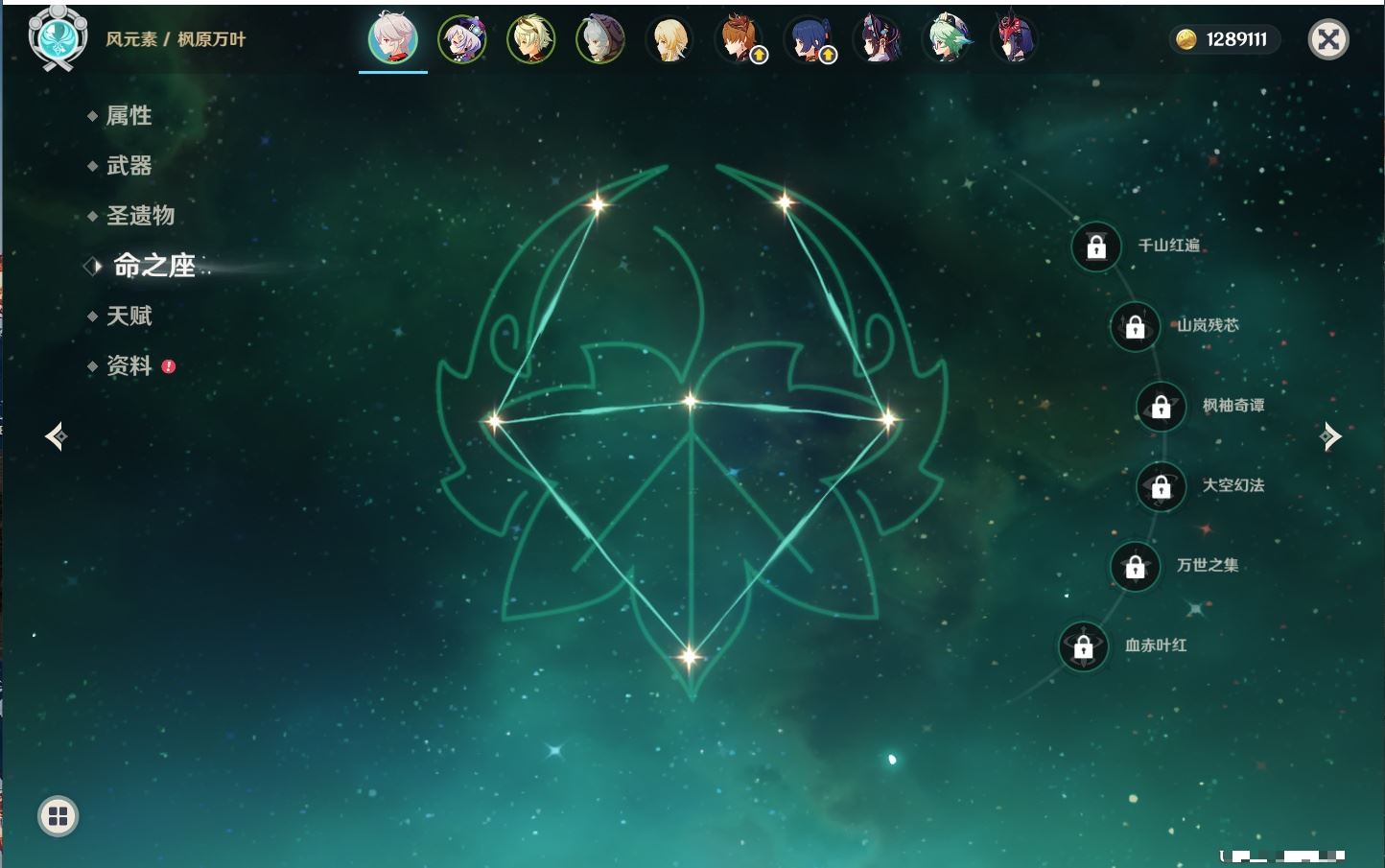The image size is (1385, 868).
Task: Click the title text 风元素 / 枫原万叶
Action: [176, 39]
